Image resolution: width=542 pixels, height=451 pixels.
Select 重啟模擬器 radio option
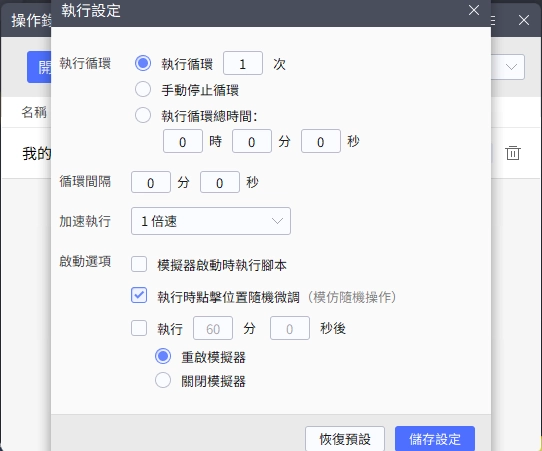click(163, 356)
